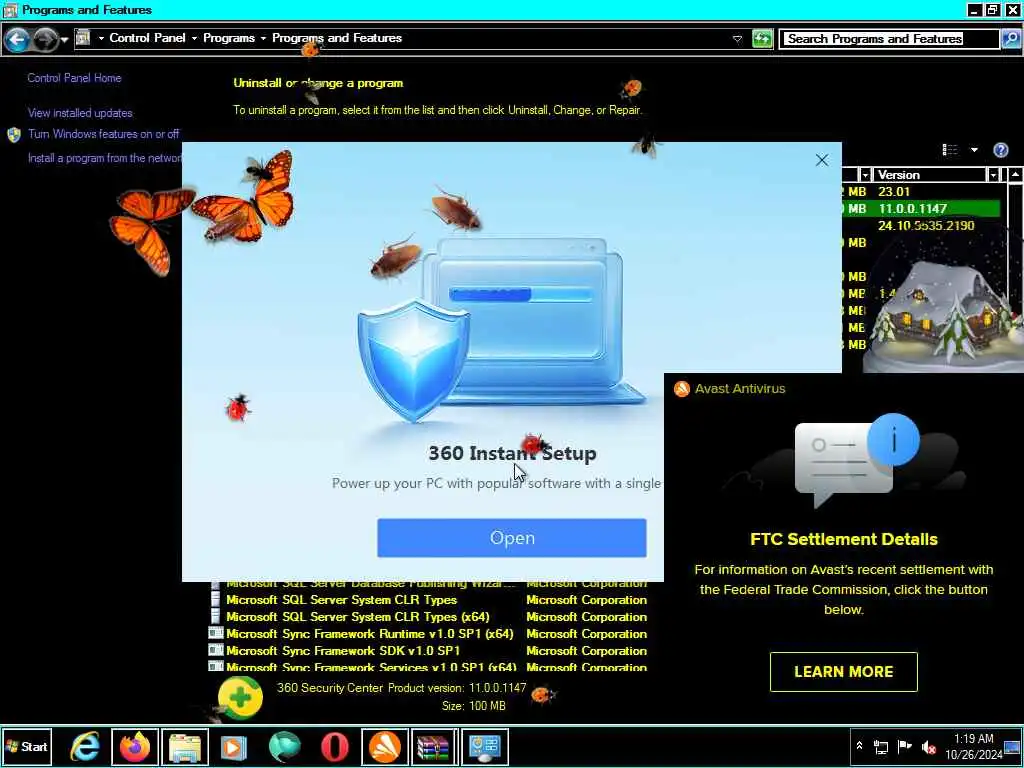Click the list scrollbar up arrow

pos(1015,175)
